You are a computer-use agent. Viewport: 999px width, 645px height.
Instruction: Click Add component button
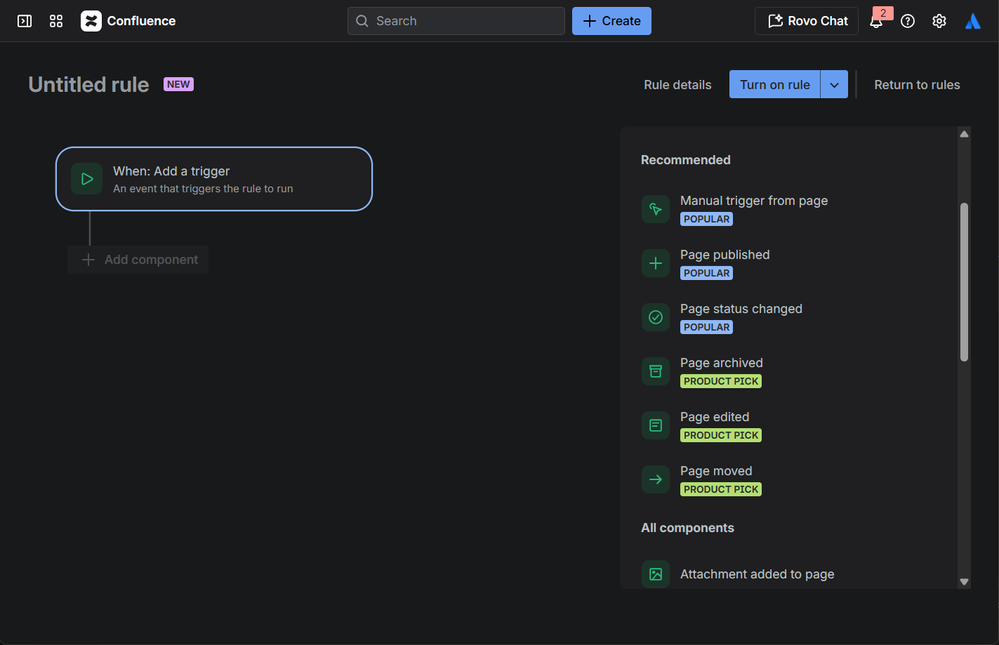coord(138,259)
